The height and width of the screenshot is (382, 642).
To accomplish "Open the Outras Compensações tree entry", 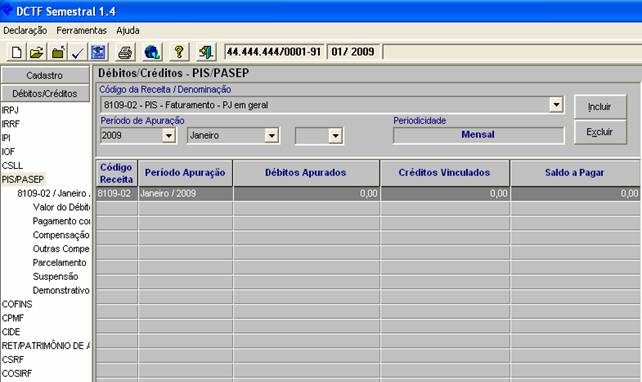I will [61, 249].
